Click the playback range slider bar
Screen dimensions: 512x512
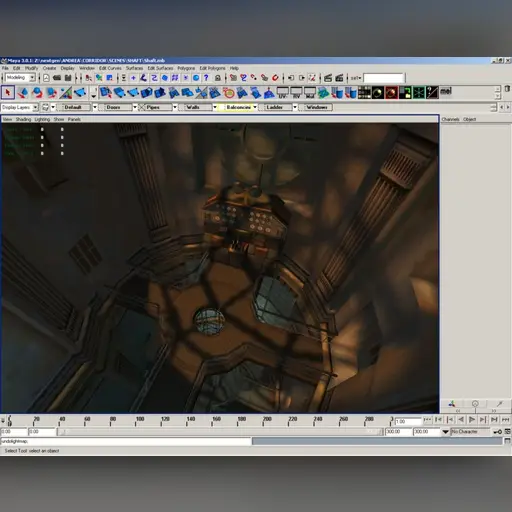point(220,432)
